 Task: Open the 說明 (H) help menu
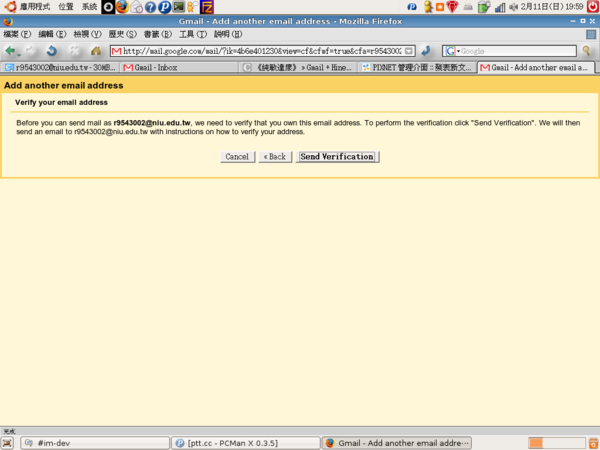pyautogui.click(x=228, y=34)
